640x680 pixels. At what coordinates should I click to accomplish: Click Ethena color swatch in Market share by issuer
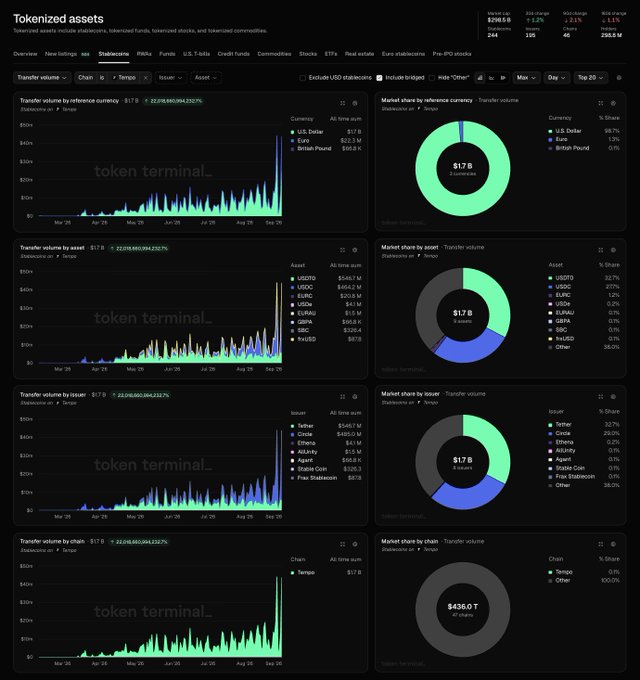click(x=550, y=442)
